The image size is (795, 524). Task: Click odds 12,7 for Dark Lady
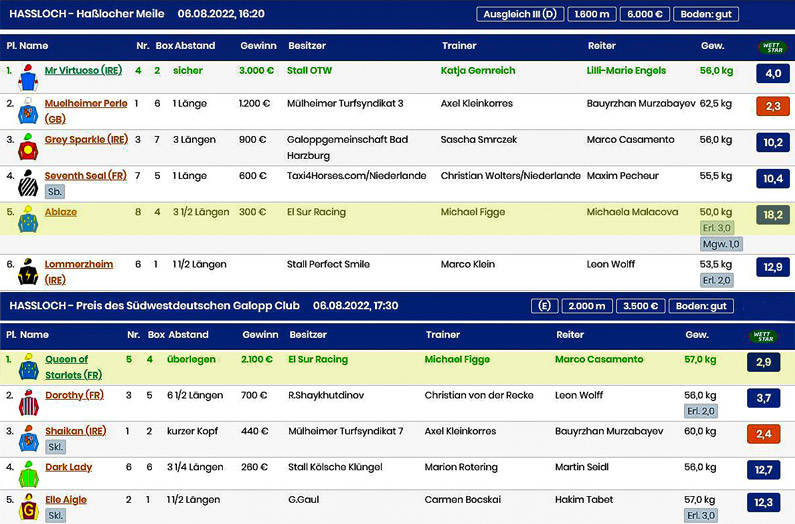[x=764, y=470]
